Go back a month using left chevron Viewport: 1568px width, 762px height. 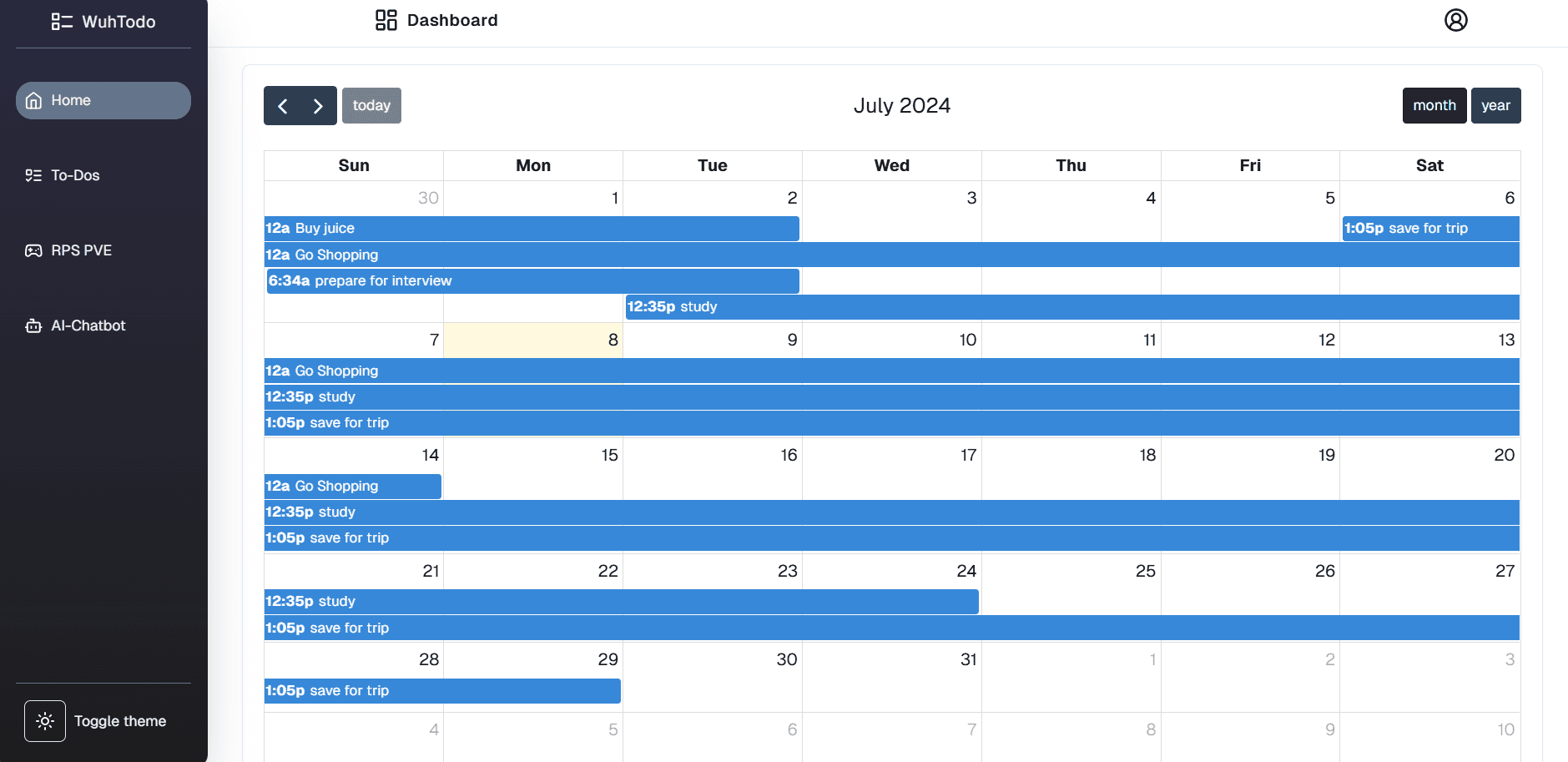pyautogui.click(x=283, y=105)
